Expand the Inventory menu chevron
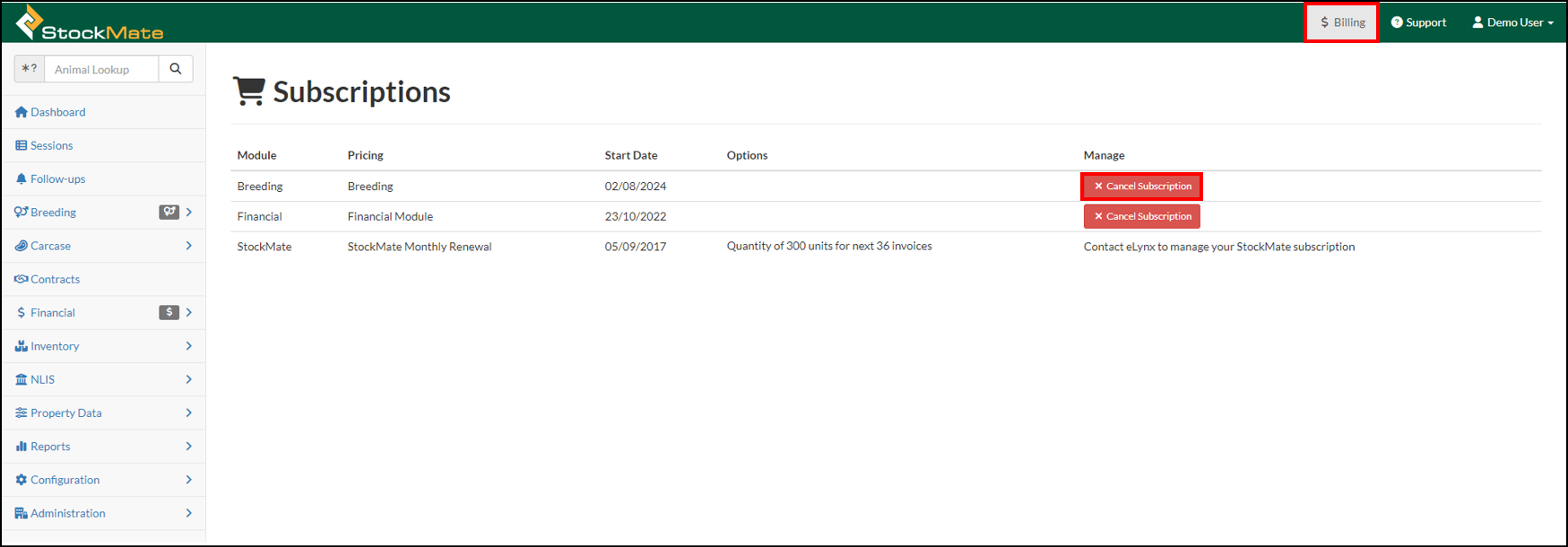Image resolution: width=1568 pixels, height=547 pixels. coord(189,346)
